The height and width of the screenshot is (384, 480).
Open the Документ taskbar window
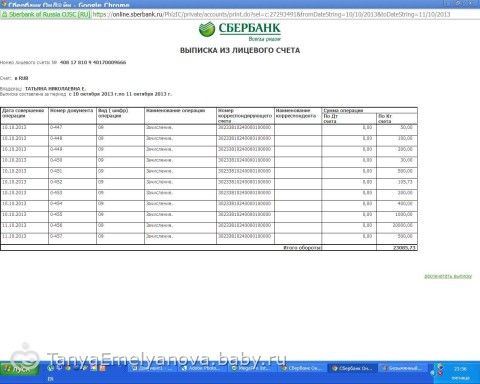[153, 368]
